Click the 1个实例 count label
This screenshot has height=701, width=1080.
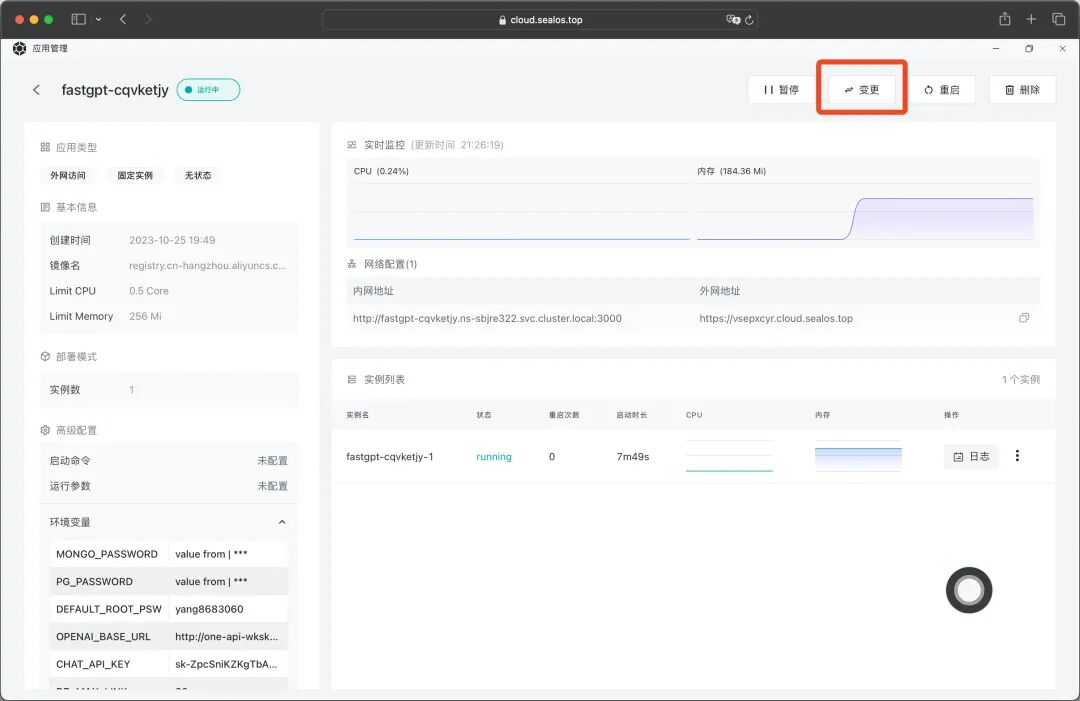tap(1021, 379)
